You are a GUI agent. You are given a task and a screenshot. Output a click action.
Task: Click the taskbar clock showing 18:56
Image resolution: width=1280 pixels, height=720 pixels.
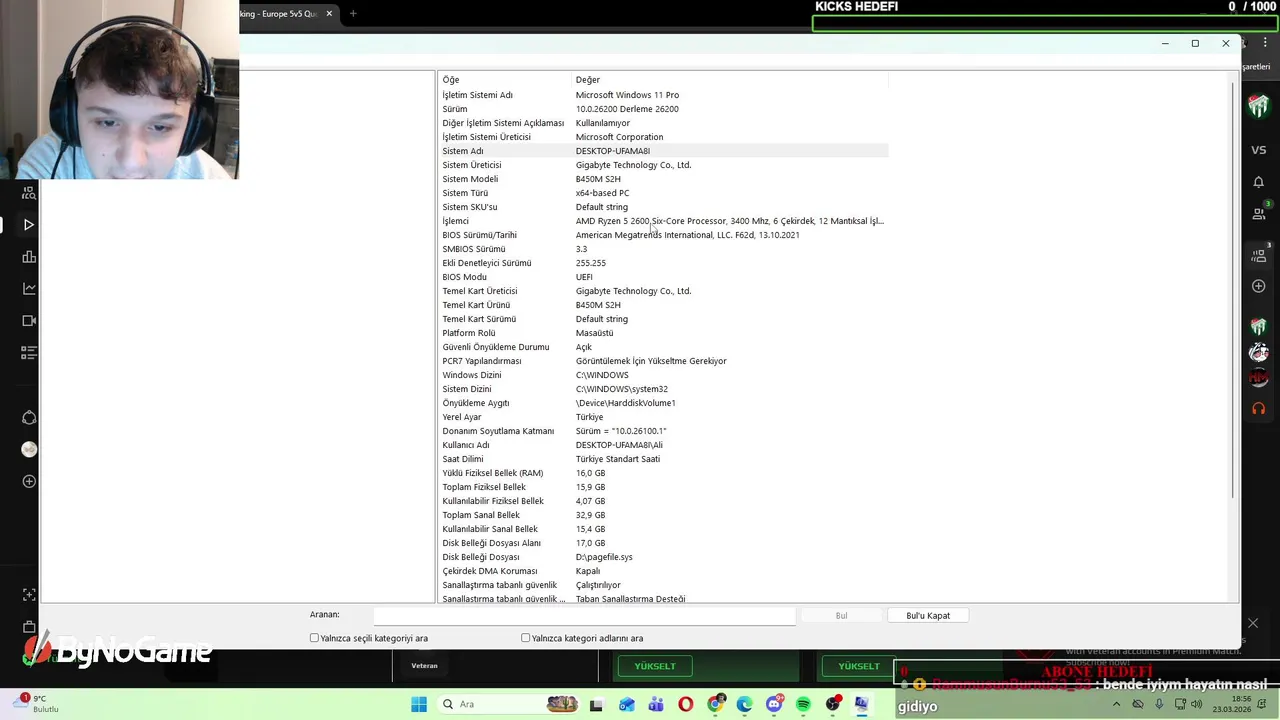coord(1230,704)
